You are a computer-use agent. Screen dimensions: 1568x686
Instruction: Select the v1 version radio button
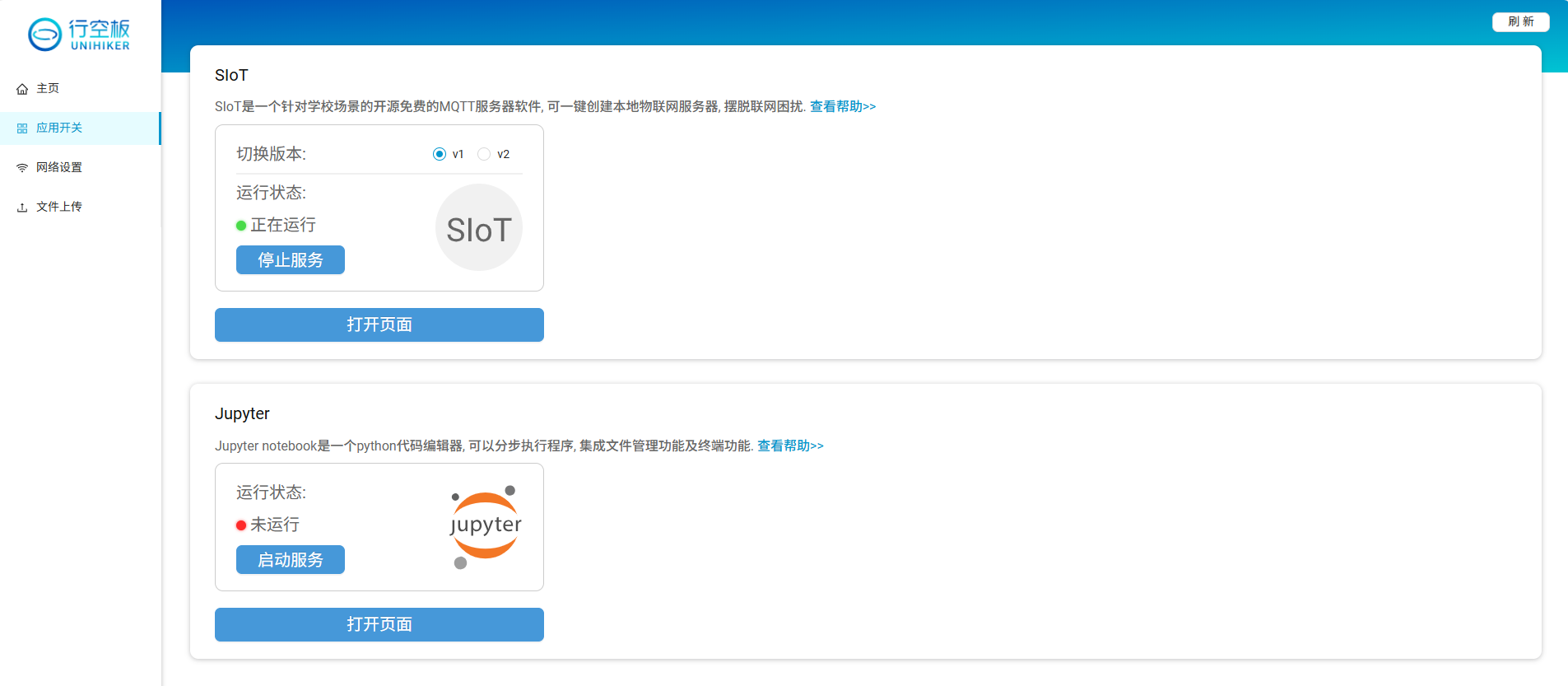(440, 154)
